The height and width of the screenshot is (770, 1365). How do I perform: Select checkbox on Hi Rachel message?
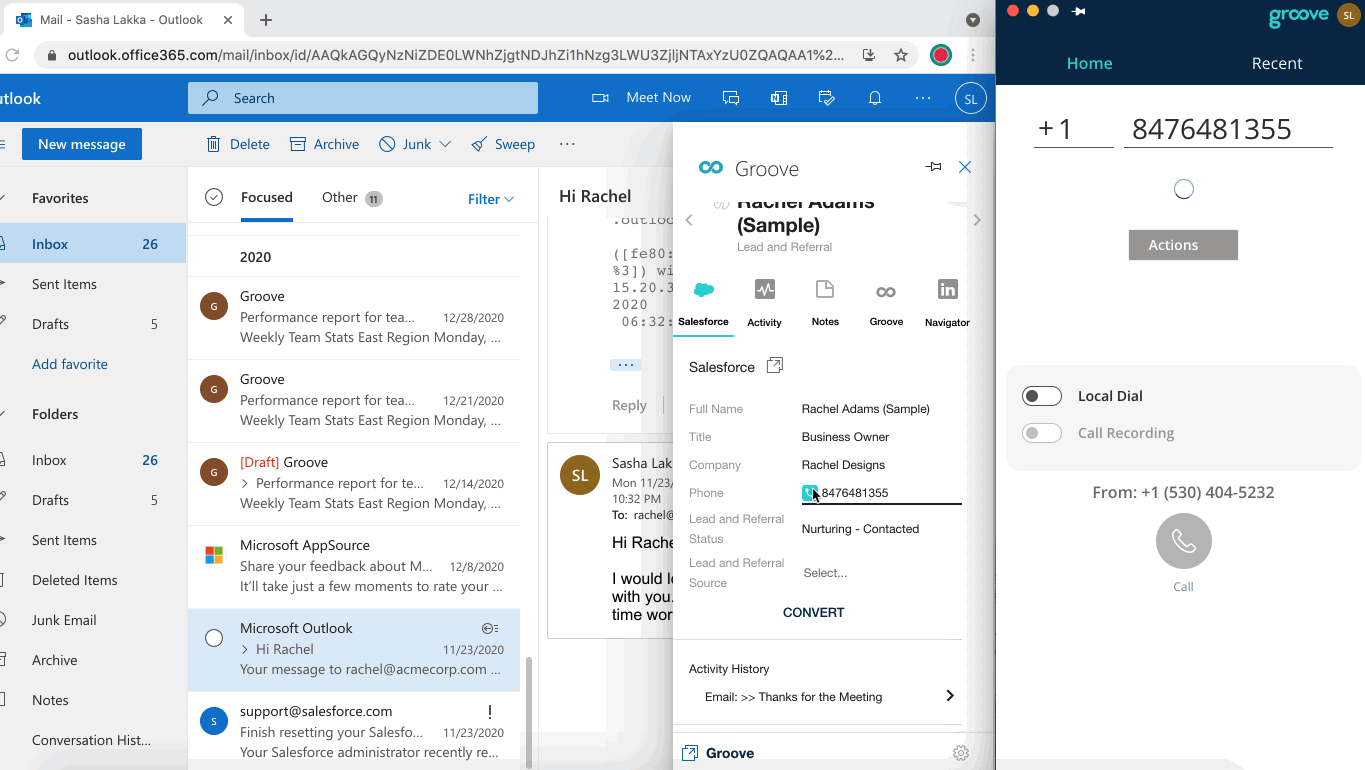[214, 638]
